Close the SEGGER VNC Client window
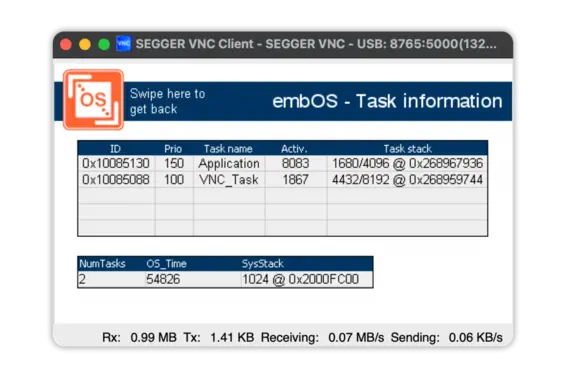The height and width of the screenshot is (378, 566). [66, 44]
